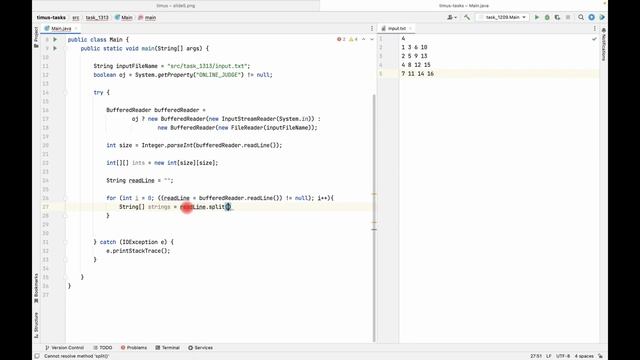
Task: Click the 'strings' variable on line 27
Action: point(159,207)
